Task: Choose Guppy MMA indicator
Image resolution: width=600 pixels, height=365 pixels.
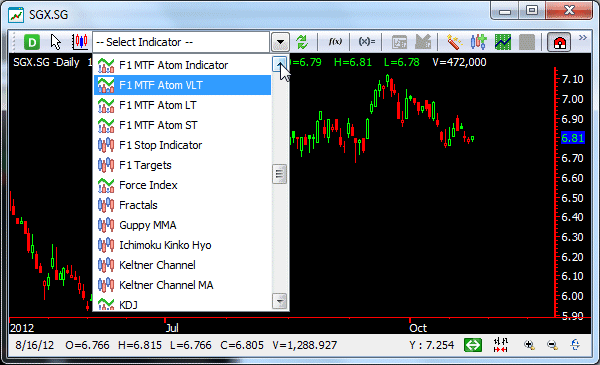Action: tap(183, 225)
